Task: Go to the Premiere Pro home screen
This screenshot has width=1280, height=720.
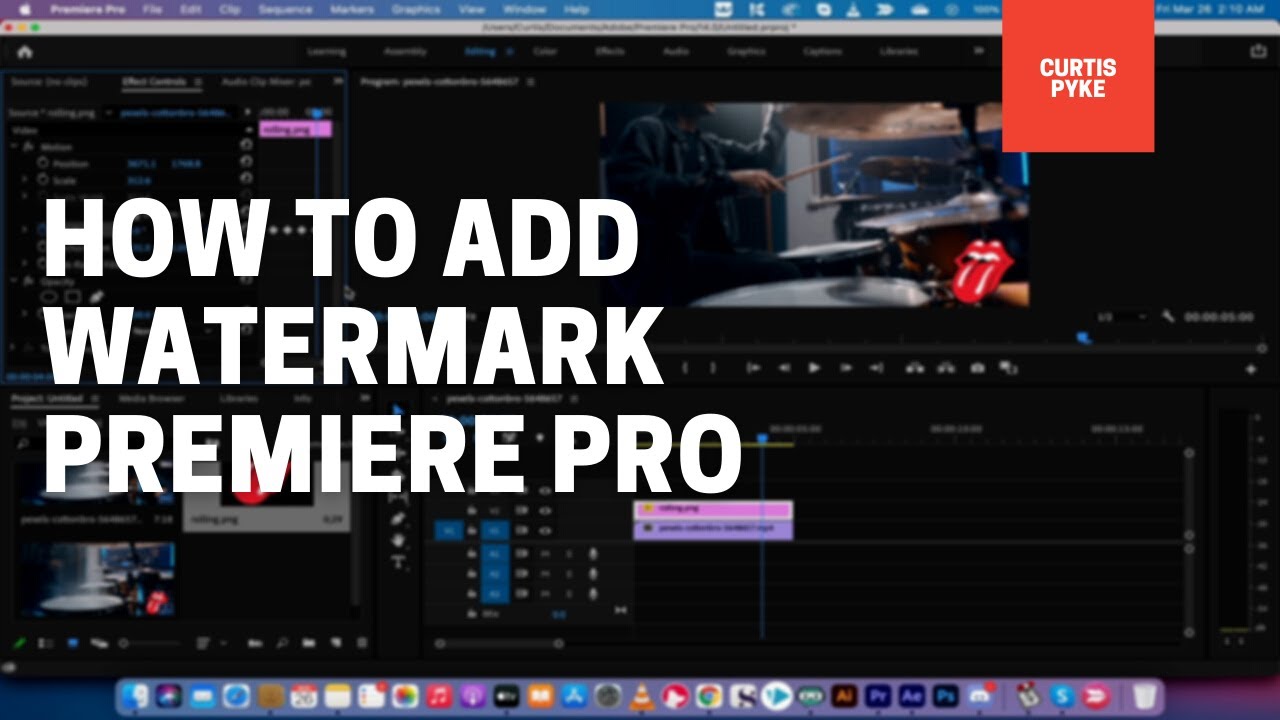Action: pos(25,52)
